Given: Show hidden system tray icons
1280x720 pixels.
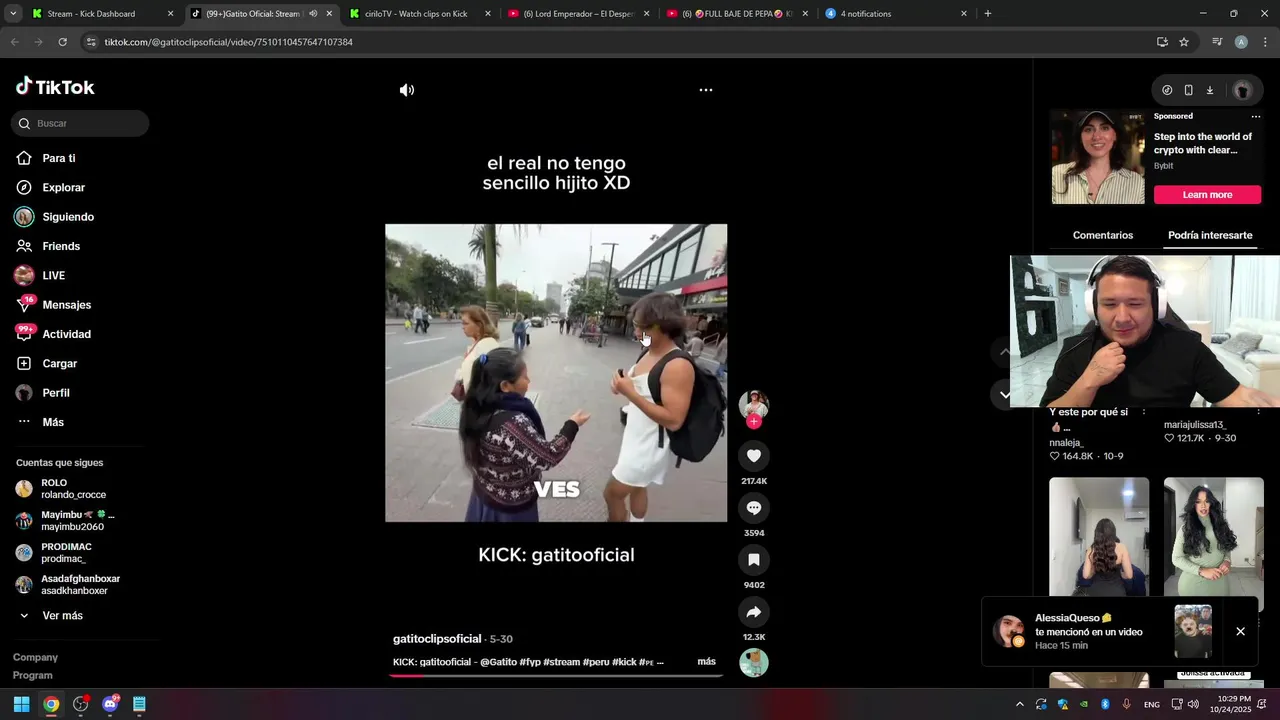Looking at the screenshot, I should (x=1019, y=704).
